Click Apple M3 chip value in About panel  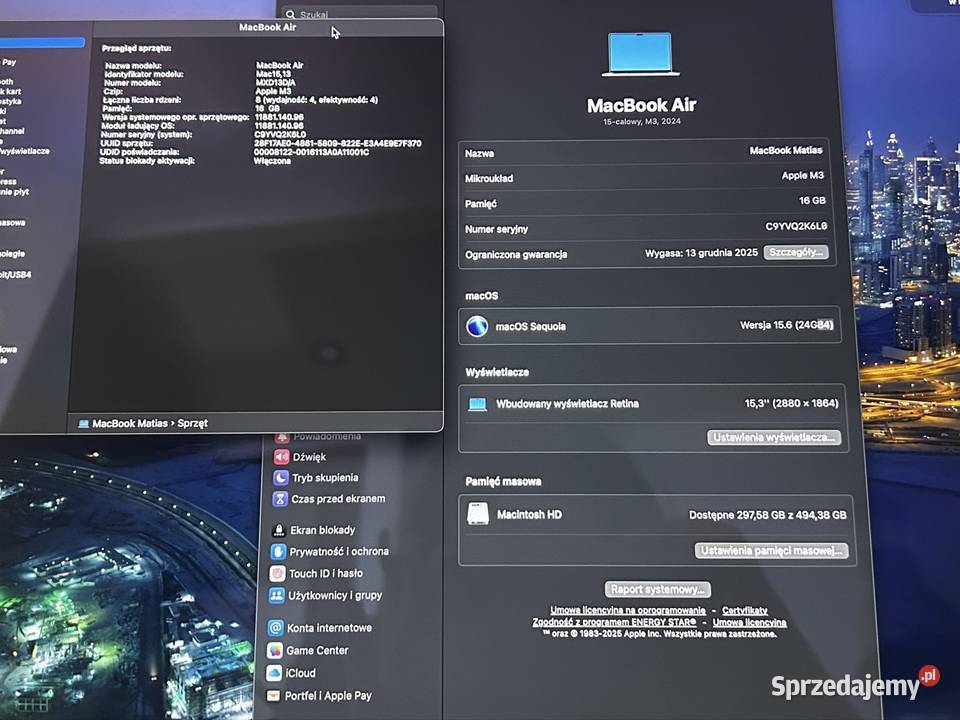pos(803,175)
